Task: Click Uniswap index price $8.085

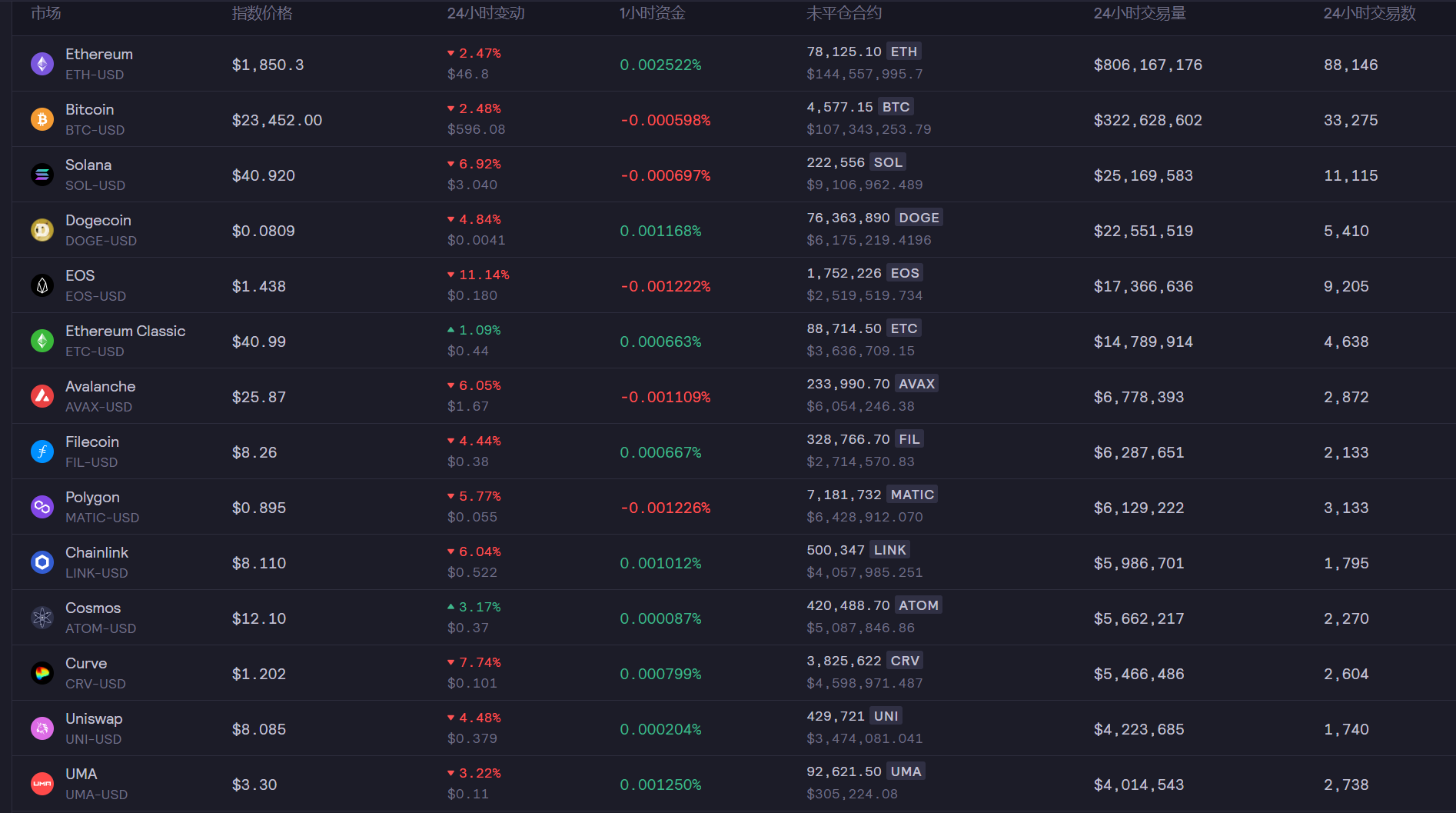Action: [x=259, y=729]
